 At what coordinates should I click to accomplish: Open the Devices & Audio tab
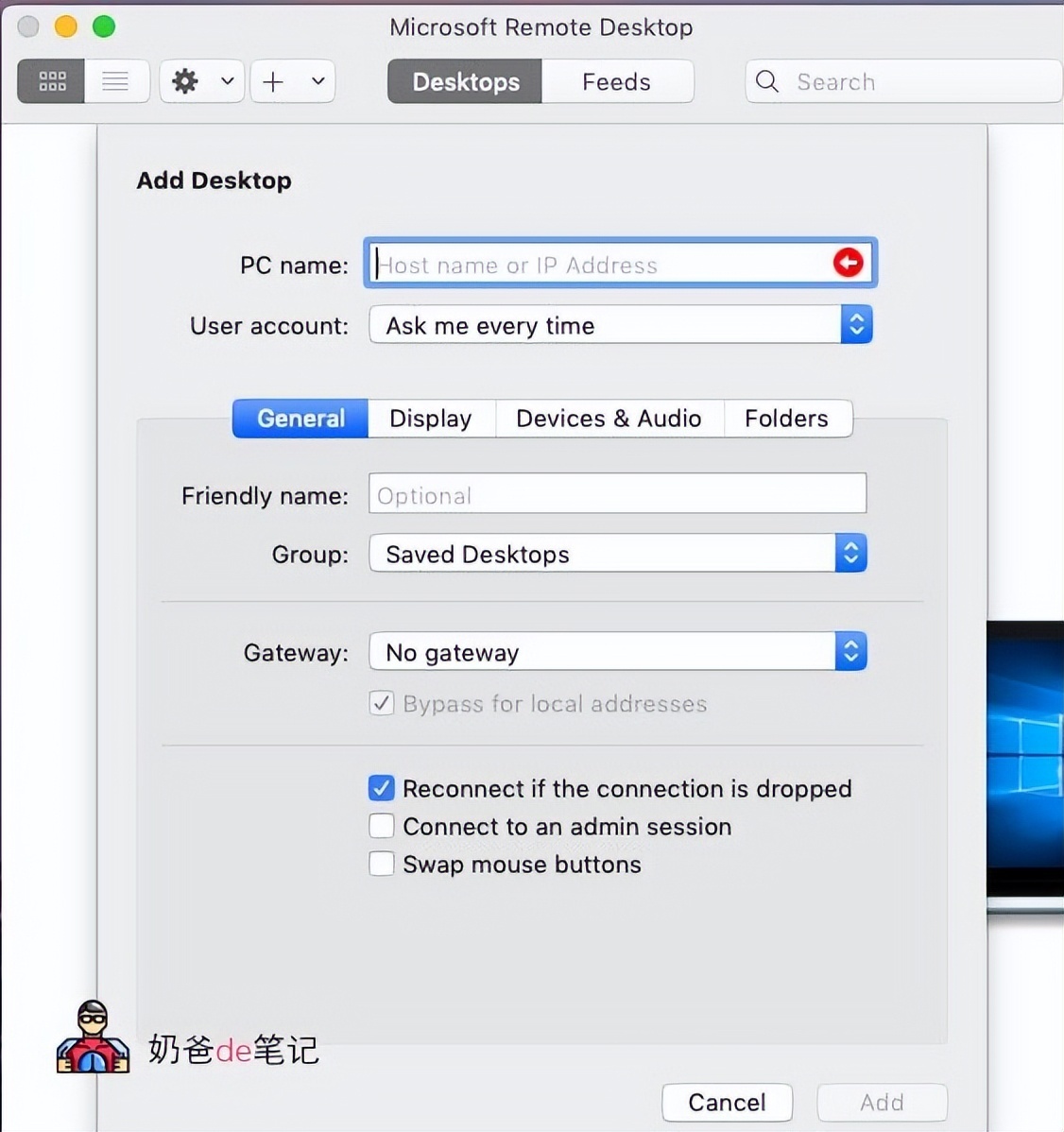click(609, 419)
